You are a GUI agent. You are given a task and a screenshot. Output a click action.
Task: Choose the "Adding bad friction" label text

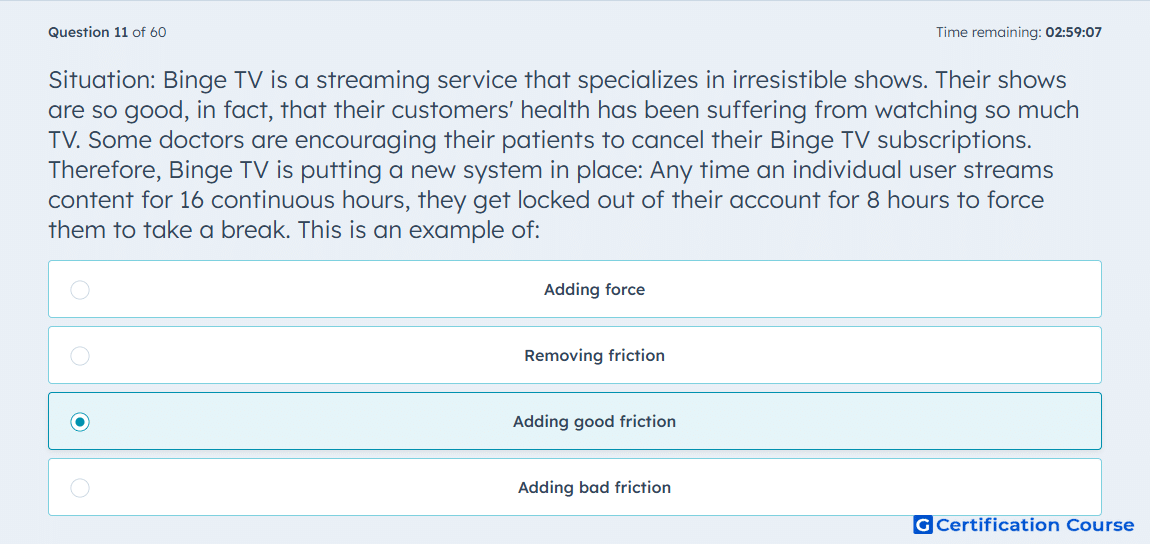(x=594, y=488)
